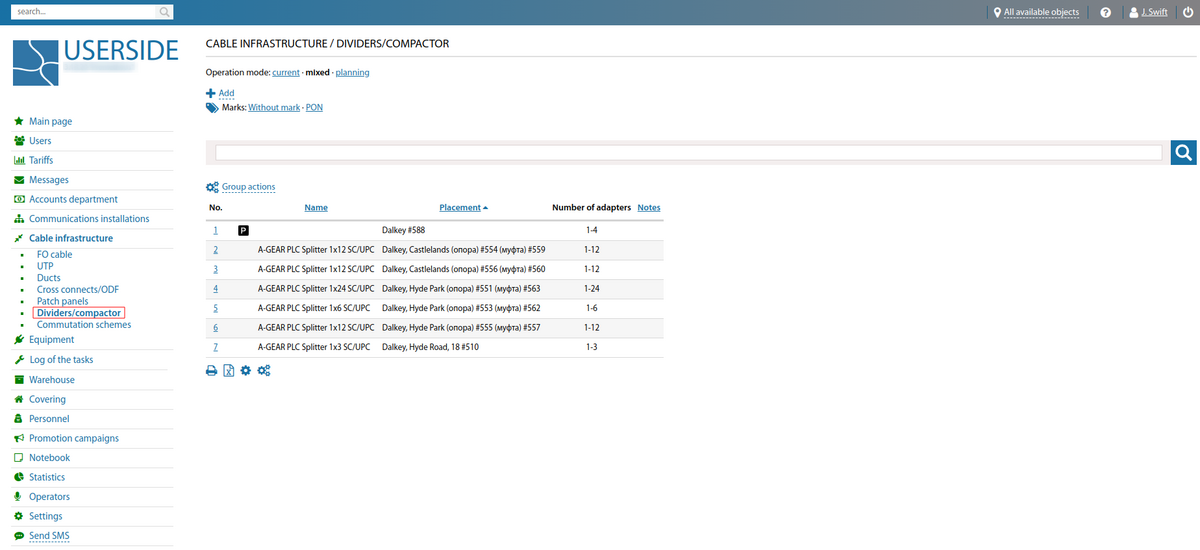Click the Add link
The height and width of the screenshot is (550, 1200).
coord(226,93)
